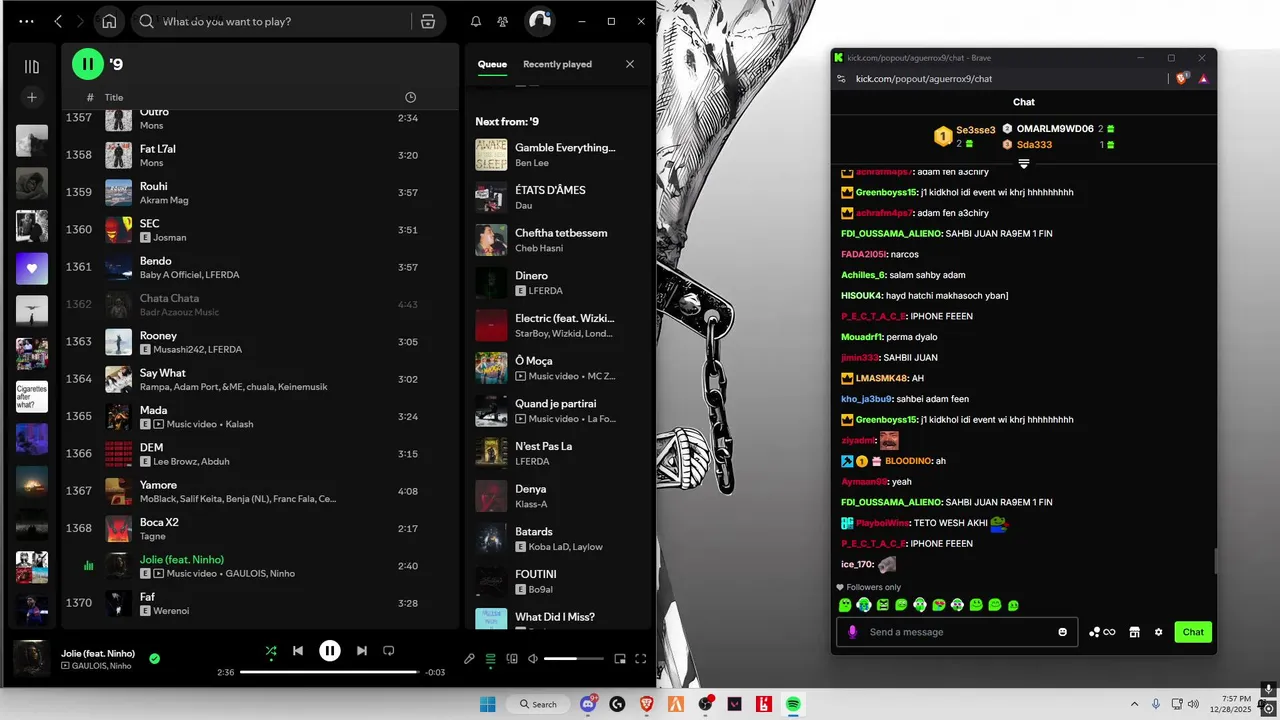1280x720 pixels.
Task: Mute Spotify using the speaker icon
Action: 534,659
